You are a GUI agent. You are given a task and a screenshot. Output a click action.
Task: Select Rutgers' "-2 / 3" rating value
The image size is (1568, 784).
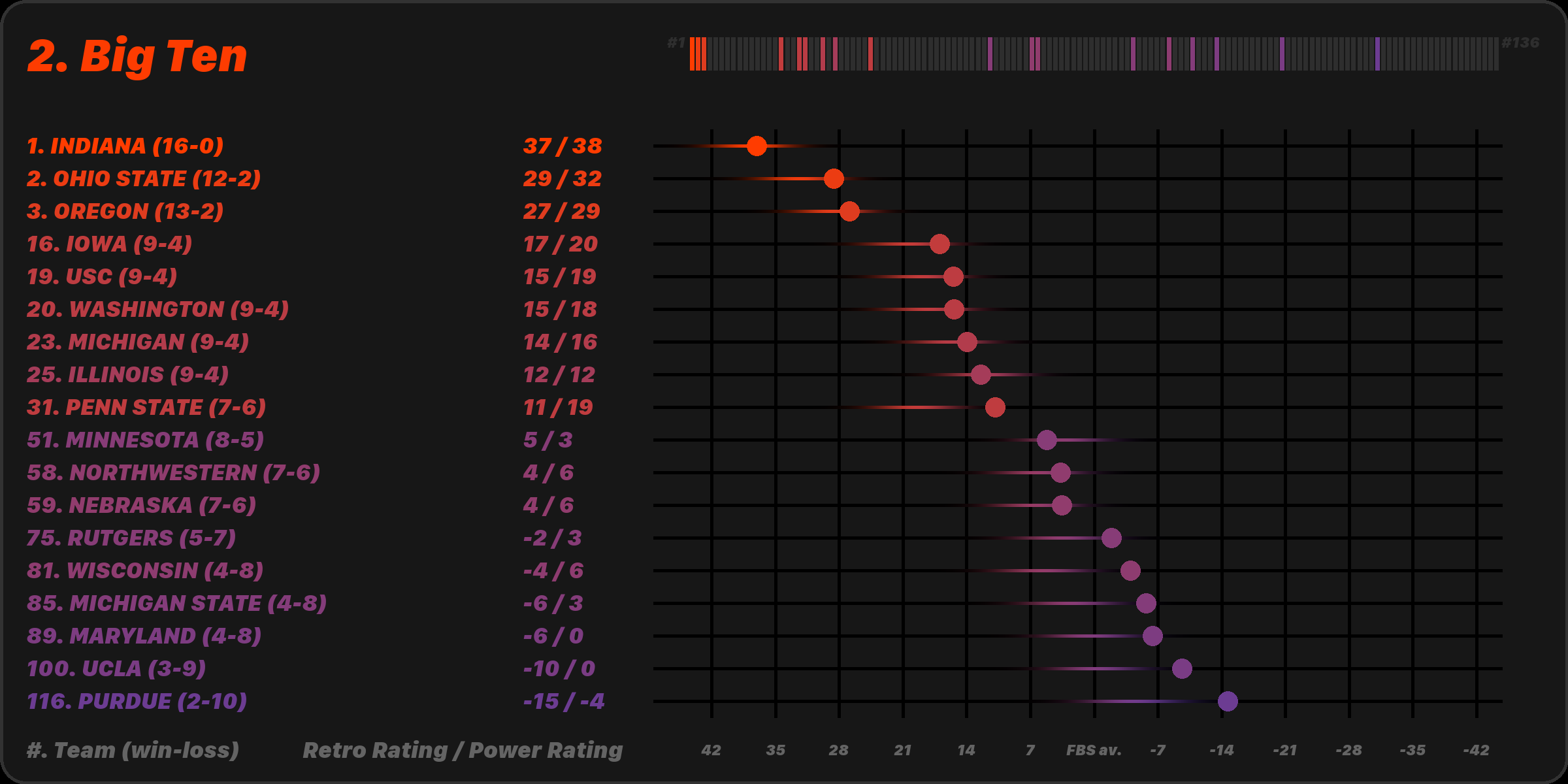coord(552,538)
